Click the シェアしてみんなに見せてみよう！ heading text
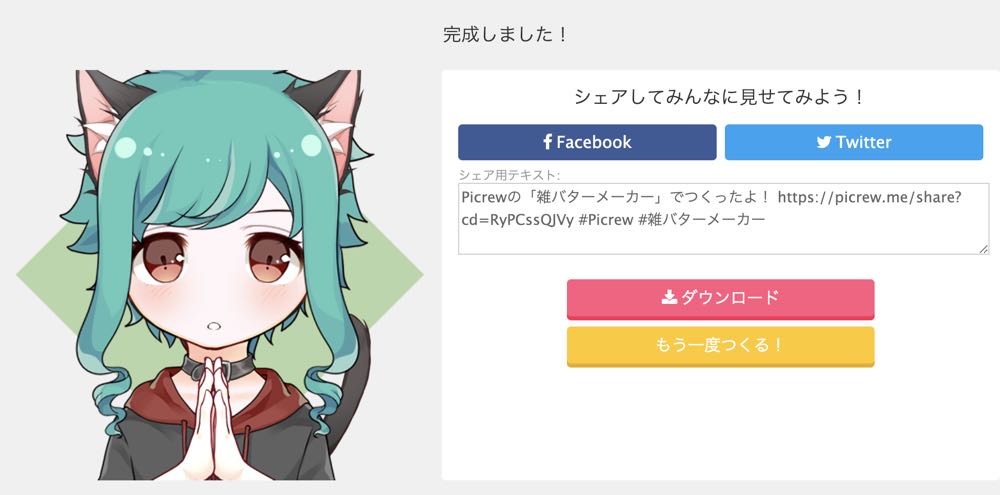The image size is (1000, 495). (720, 98)
